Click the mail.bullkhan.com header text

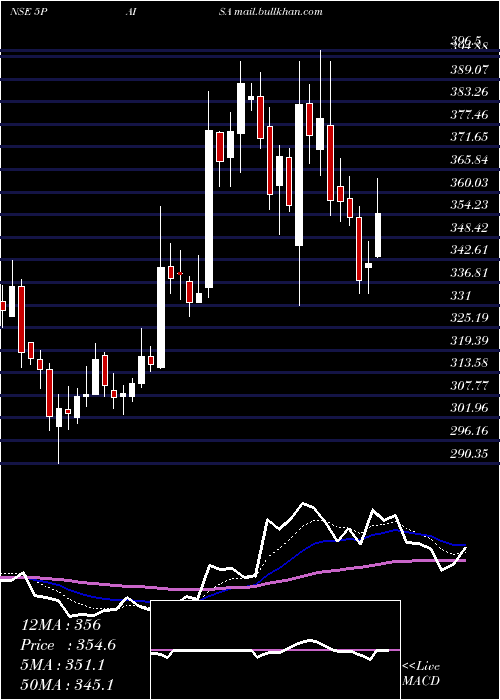tap(278, 11)
